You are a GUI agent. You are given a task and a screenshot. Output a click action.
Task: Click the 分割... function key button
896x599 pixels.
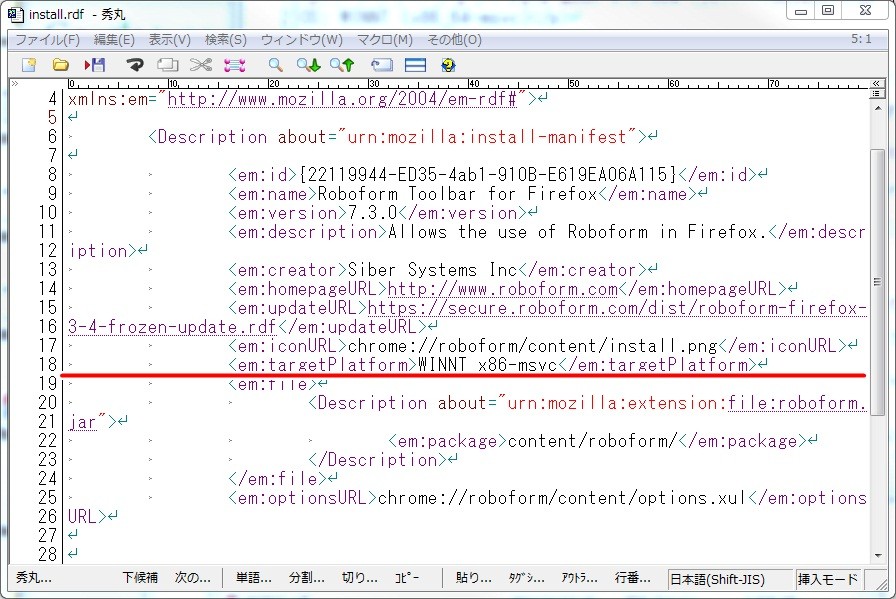[307, 578]
